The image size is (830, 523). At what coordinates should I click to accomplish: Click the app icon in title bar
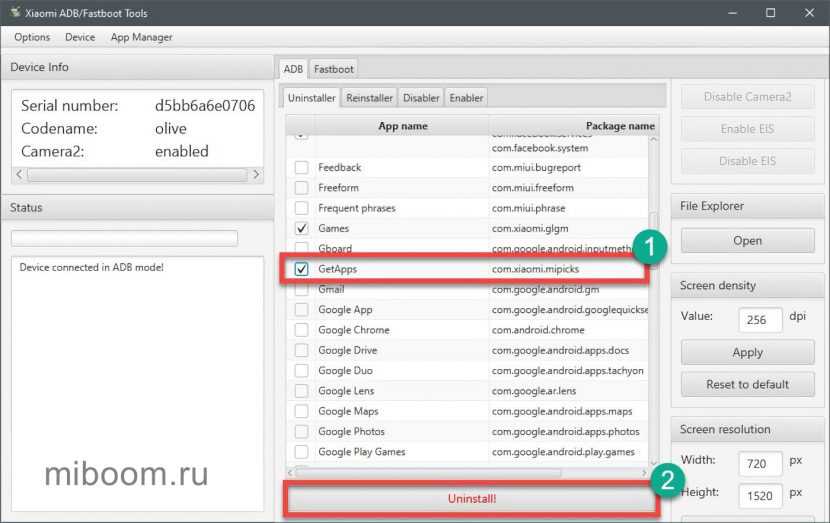(13, 12)
